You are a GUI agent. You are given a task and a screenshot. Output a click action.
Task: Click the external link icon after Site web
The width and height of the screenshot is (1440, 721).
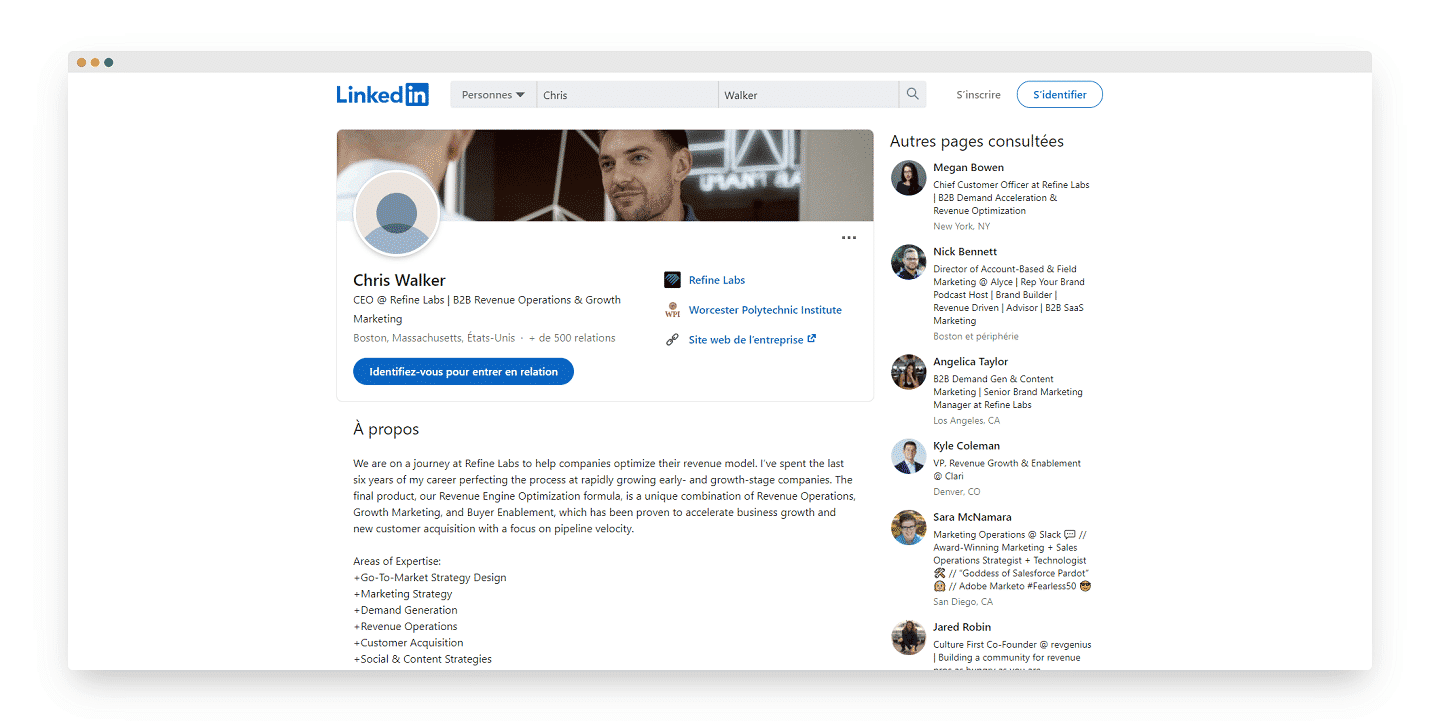point(812,339)
